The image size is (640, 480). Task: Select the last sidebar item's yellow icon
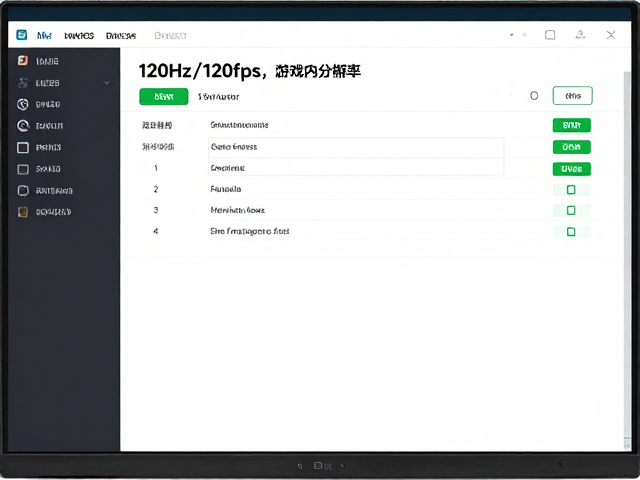click(23, 212)
